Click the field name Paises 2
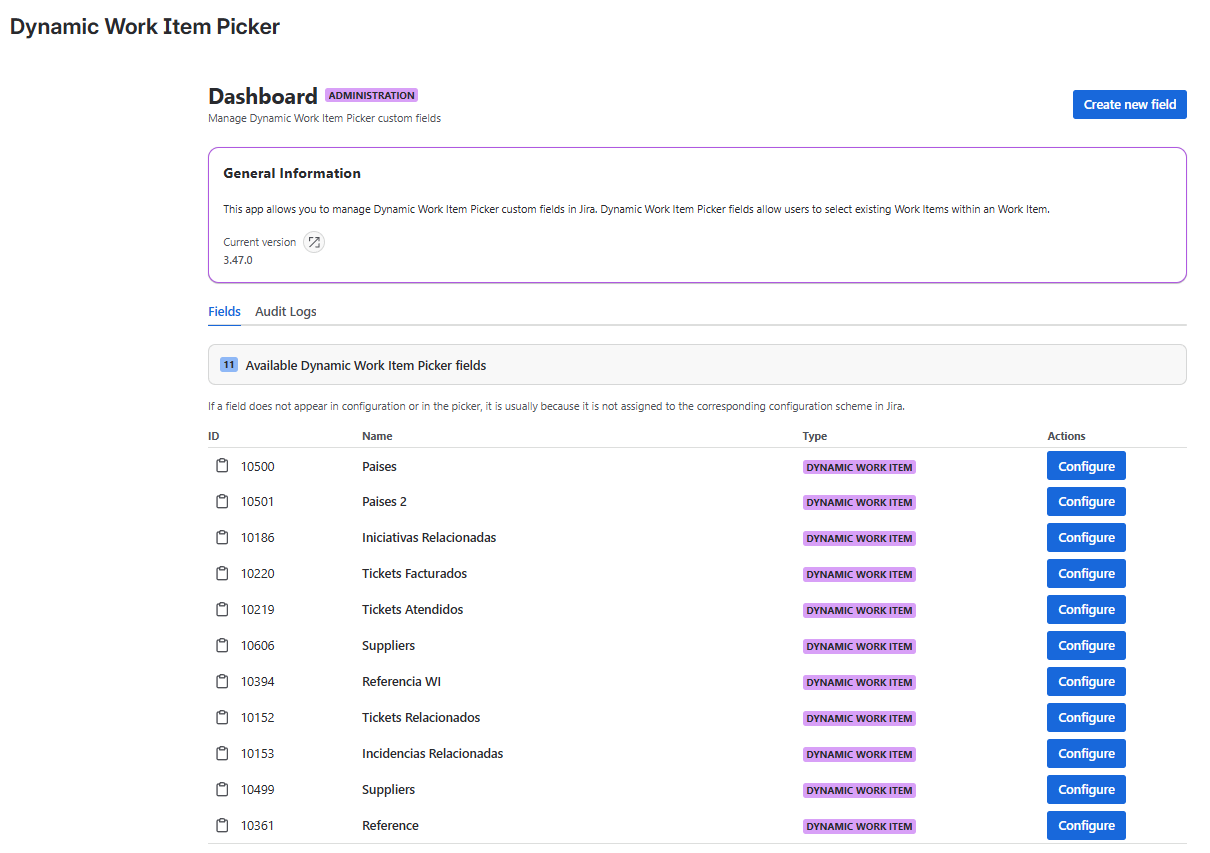Viewport: 1210px width, 853px height. click(x=384, y=502)
